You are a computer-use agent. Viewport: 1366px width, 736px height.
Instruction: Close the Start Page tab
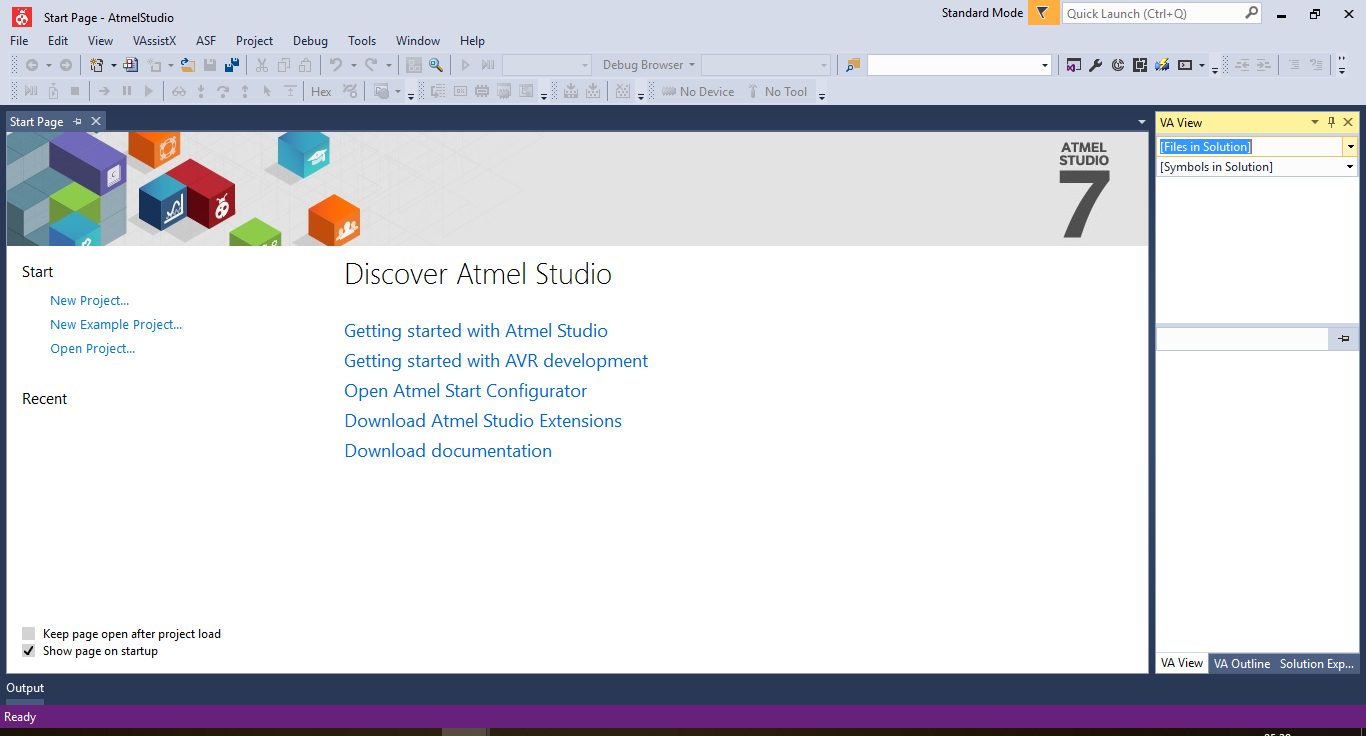(96, 121)
